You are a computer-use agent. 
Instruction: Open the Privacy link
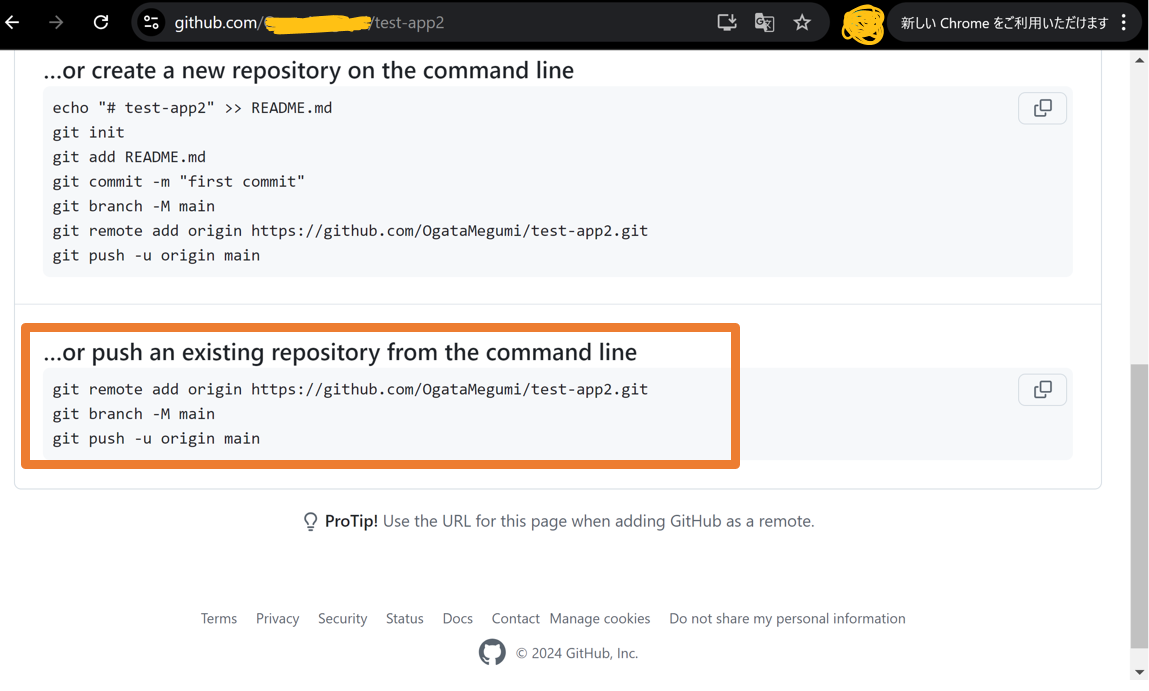click(x=277, y=618)
